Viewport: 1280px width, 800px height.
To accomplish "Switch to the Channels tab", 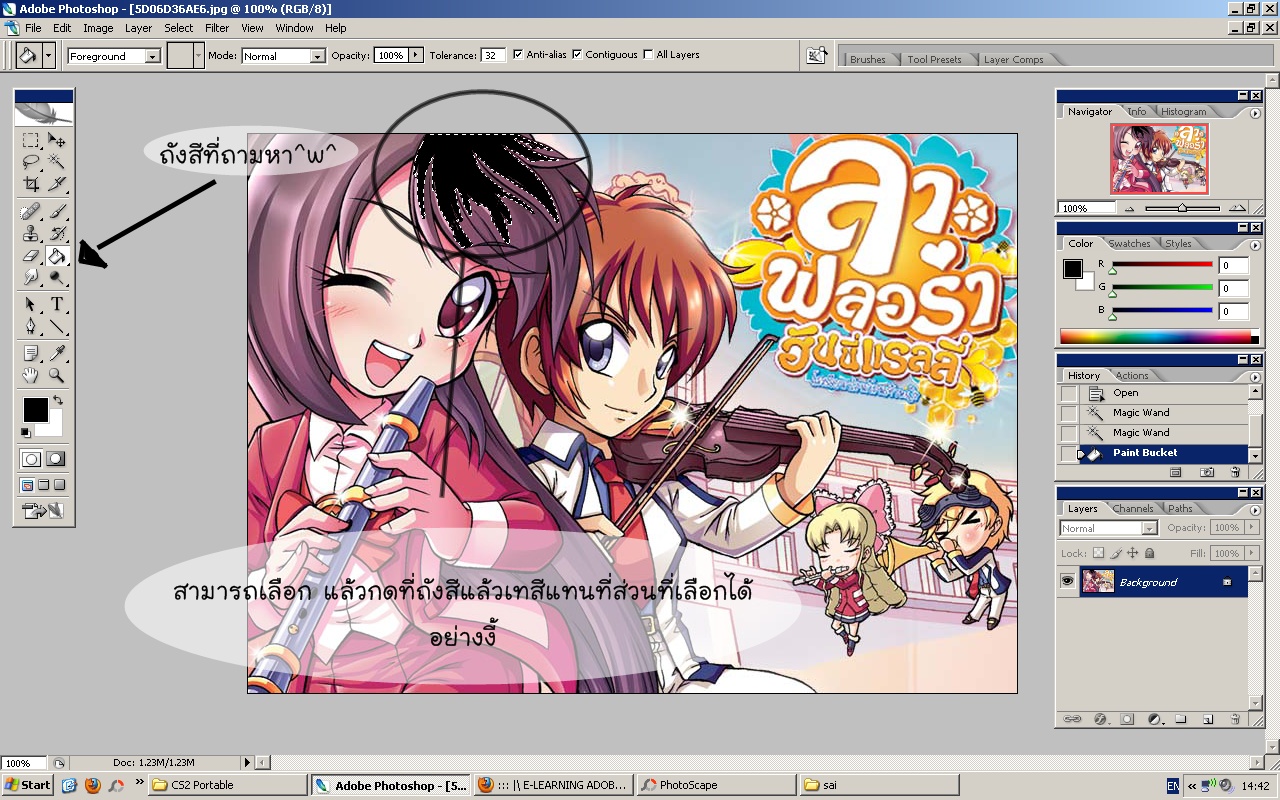I will tap(1132, 508).
